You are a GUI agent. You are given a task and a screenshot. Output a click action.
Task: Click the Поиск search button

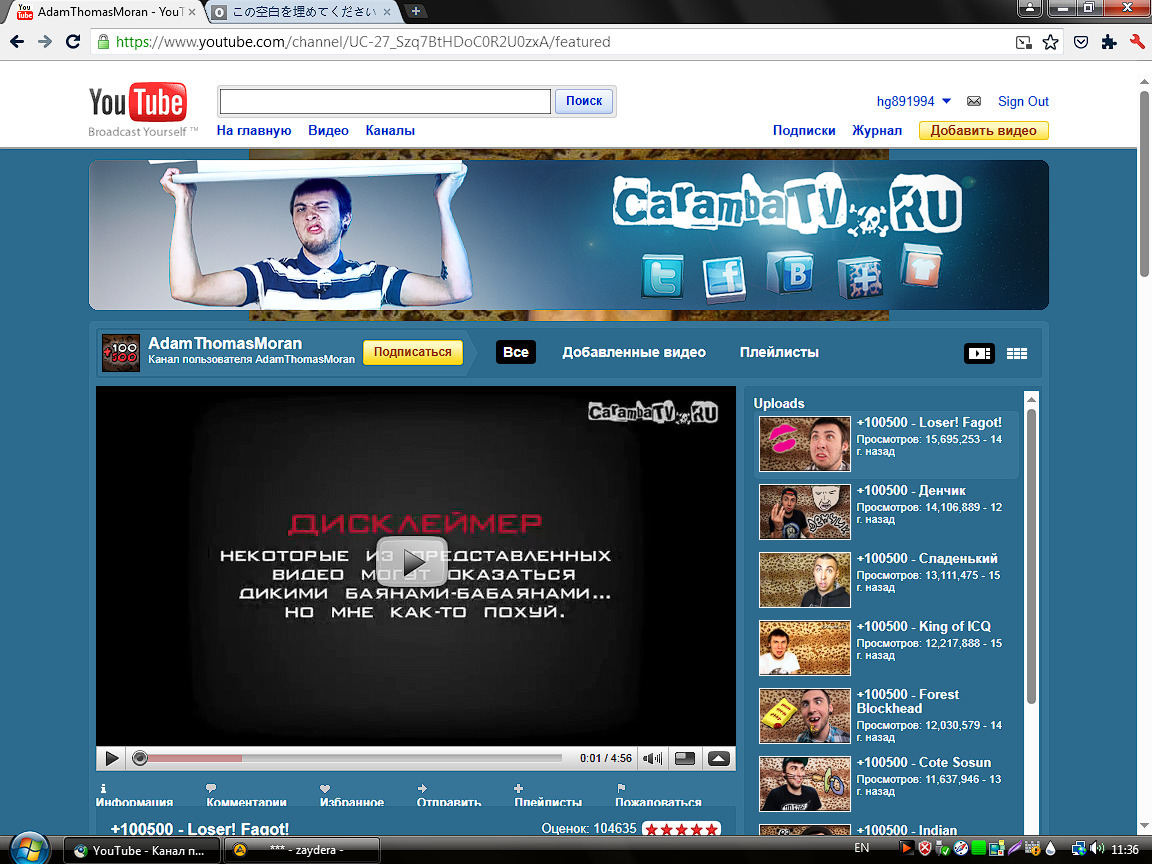[x=584, y=101]
